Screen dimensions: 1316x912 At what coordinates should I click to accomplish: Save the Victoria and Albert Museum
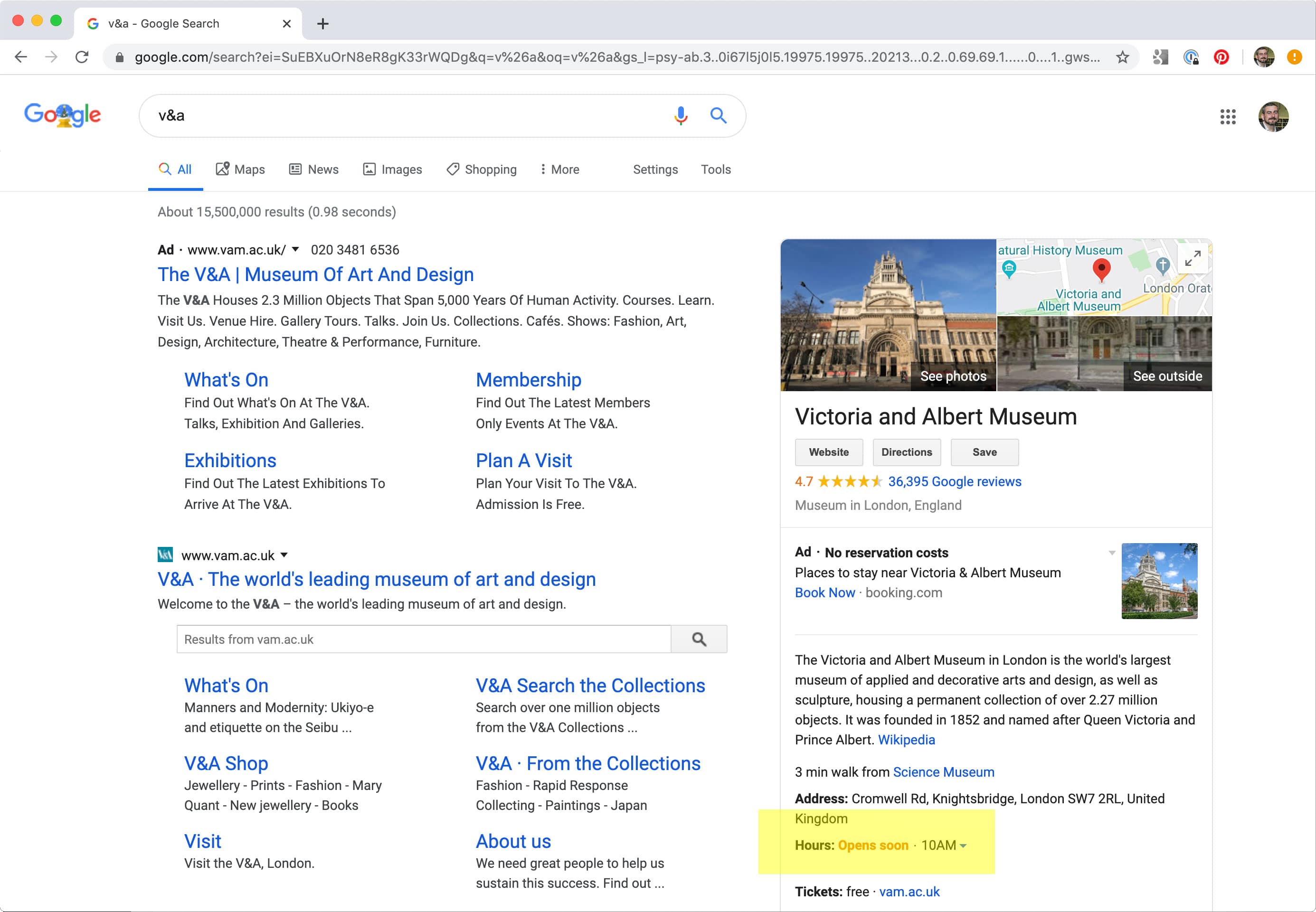point(985,452)
